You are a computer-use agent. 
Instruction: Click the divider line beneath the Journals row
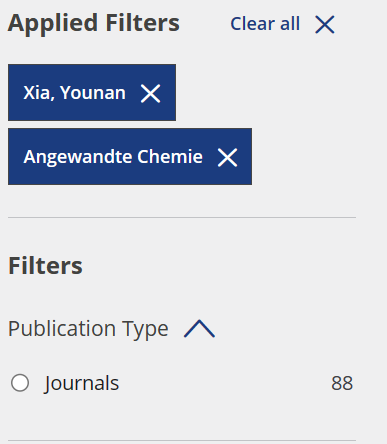(182, 440)
